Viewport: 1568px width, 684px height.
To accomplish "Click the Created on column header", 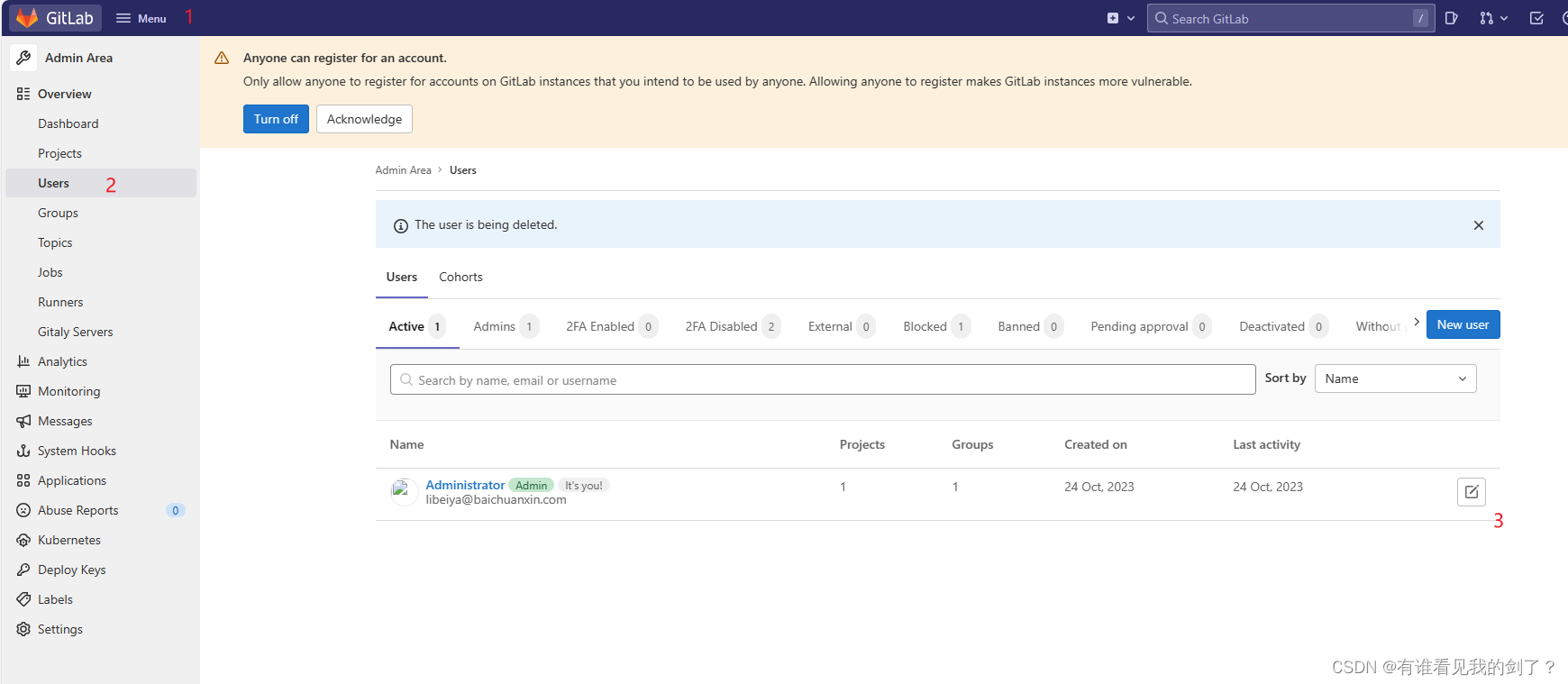I will coord(1096,444).
